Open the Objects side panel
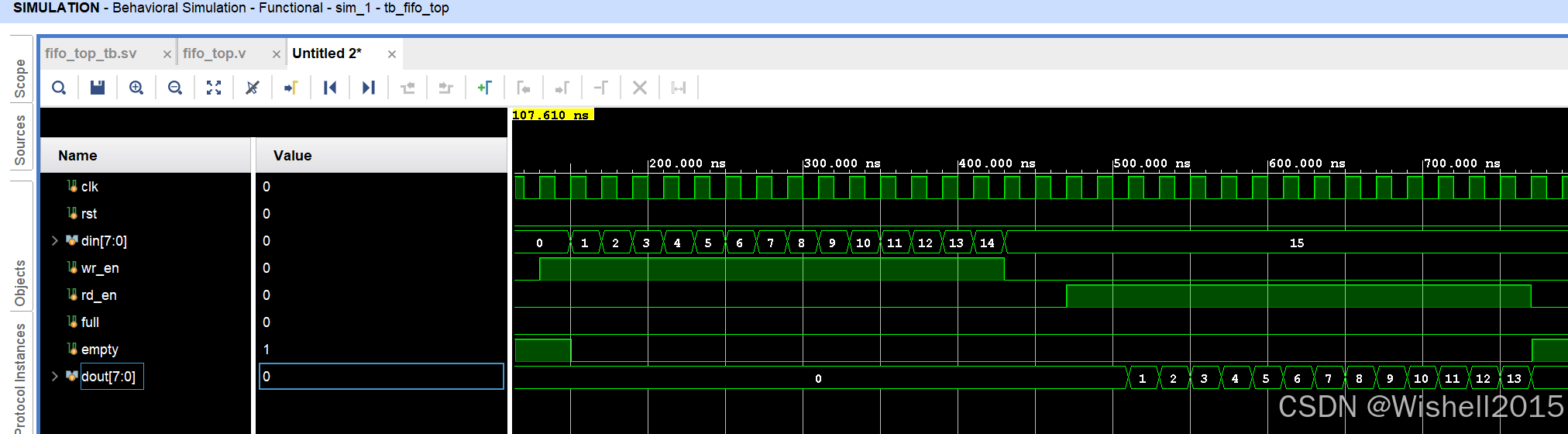 (x=20, y=283)
